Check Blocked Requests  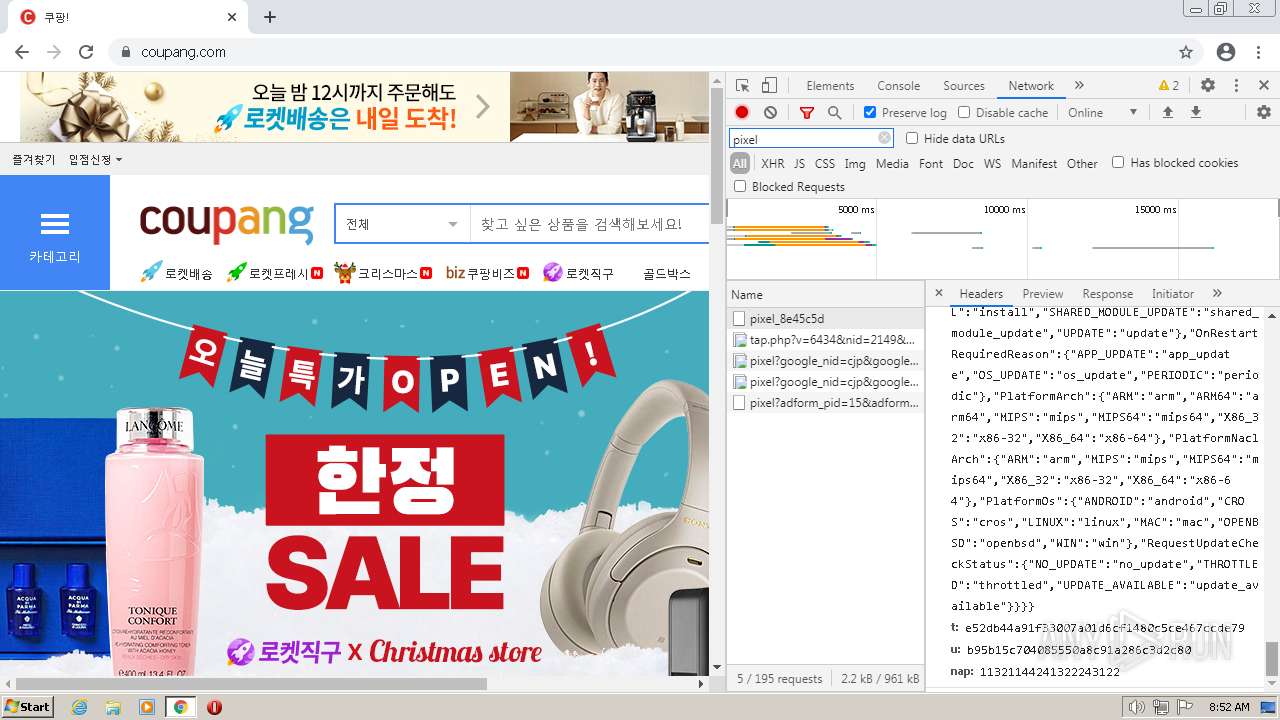(740, 186)
